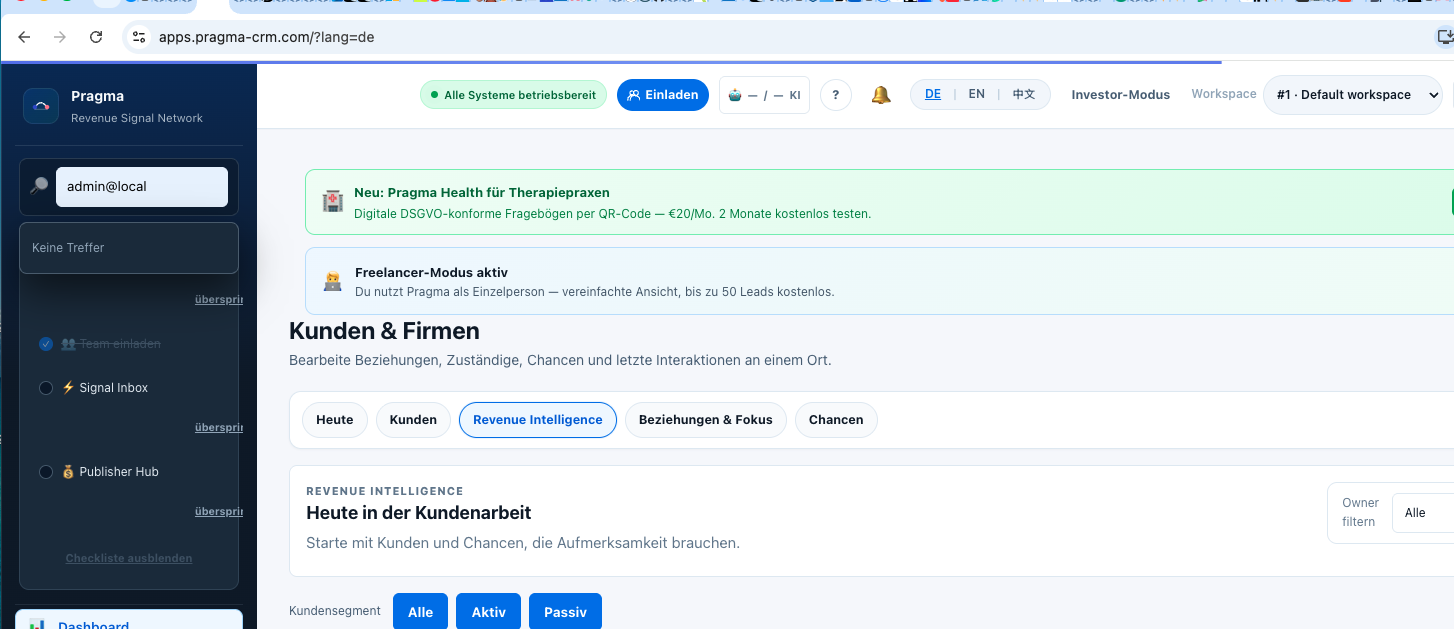Switch language to EN
The image size is (1454, 629).
977,94
